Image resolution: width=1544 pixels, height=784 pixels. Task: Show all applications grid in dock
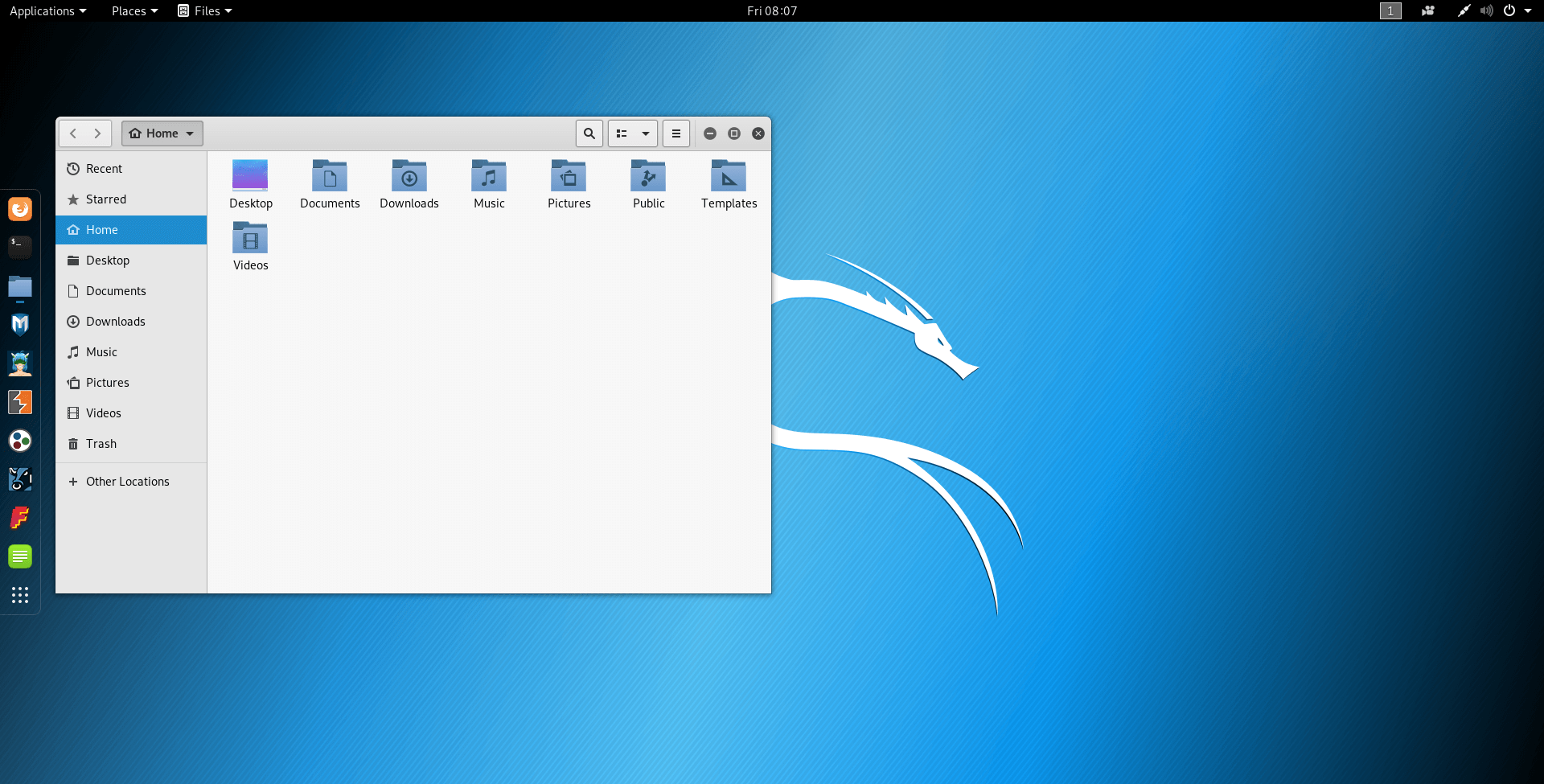click(20, 595)
